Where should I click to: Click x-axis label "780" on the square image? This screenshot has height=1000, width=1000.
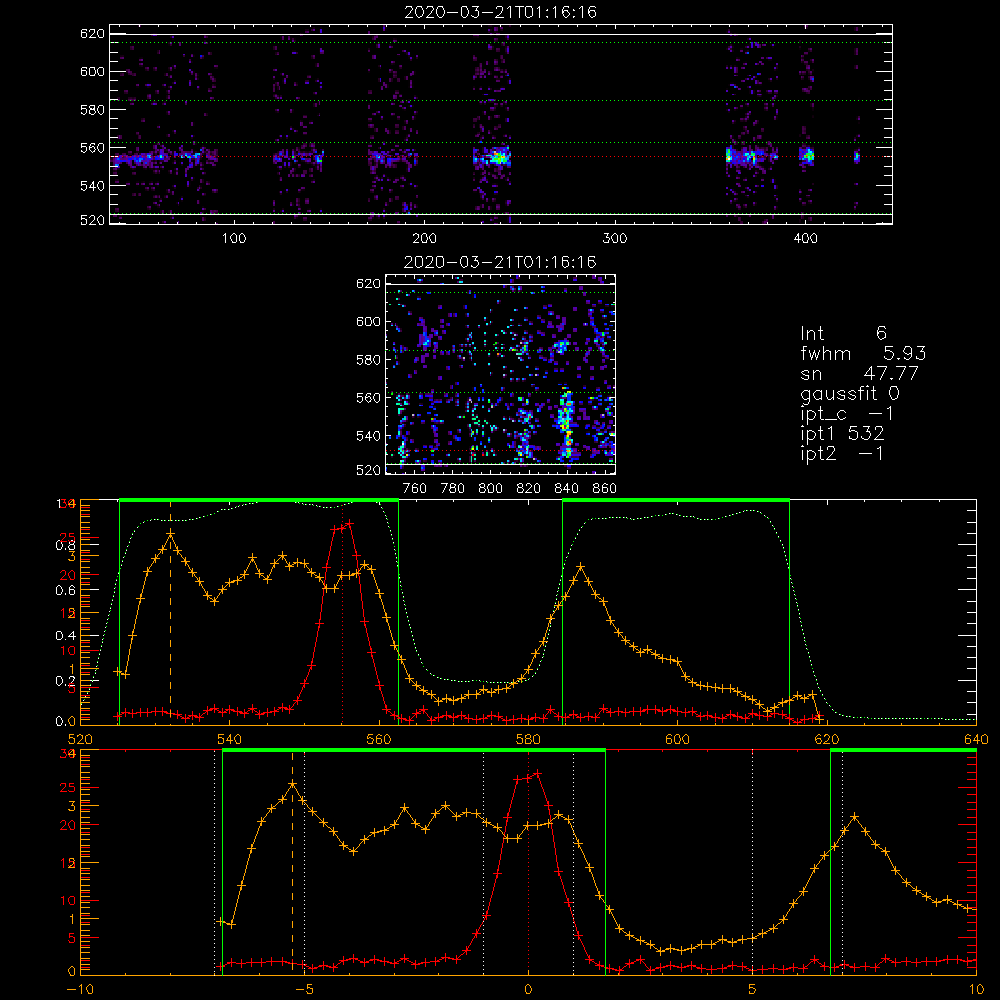click(x=453, y=489)
